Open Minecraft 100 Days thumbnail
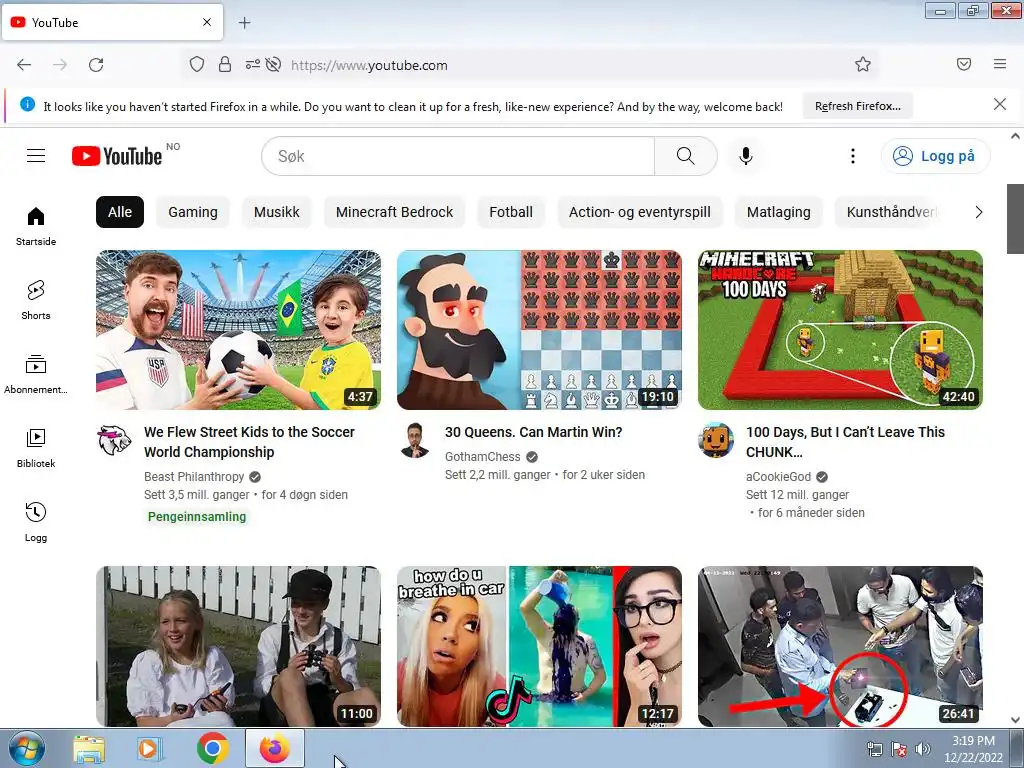Viewport: 1024px width, 768px height. [x=840, y=330]
